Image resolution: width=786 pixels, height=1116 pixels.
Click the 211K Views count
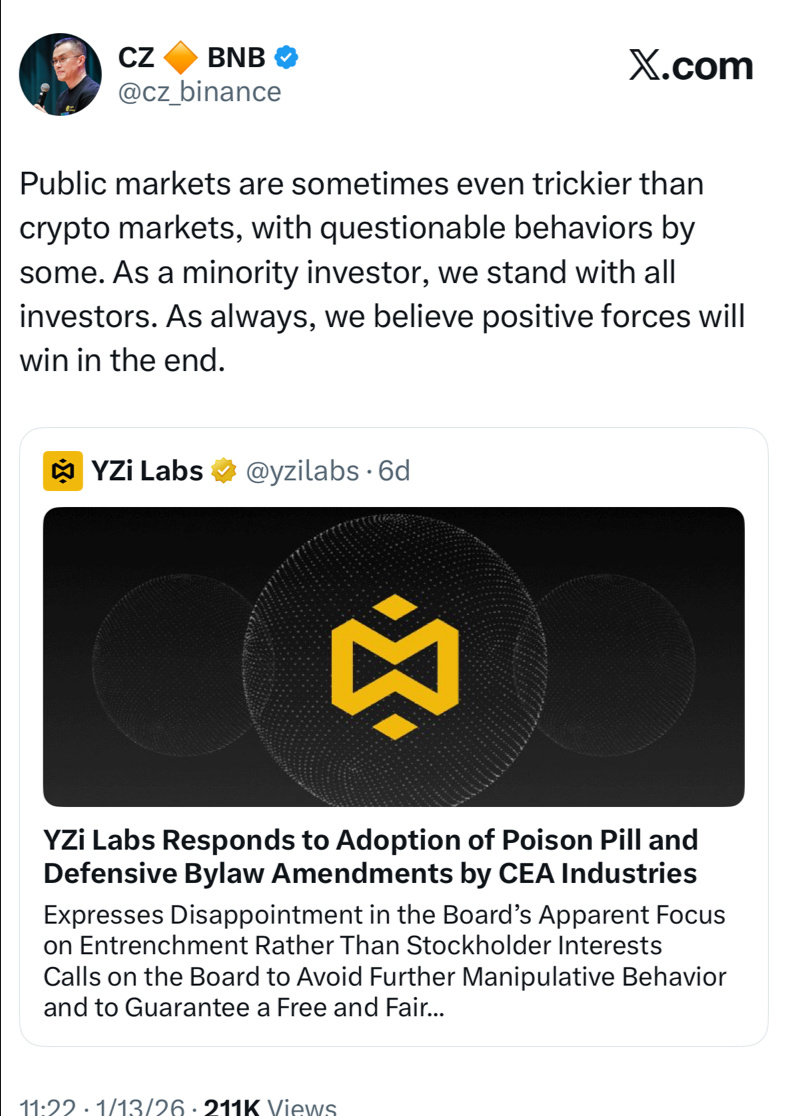click(270, 1105)
